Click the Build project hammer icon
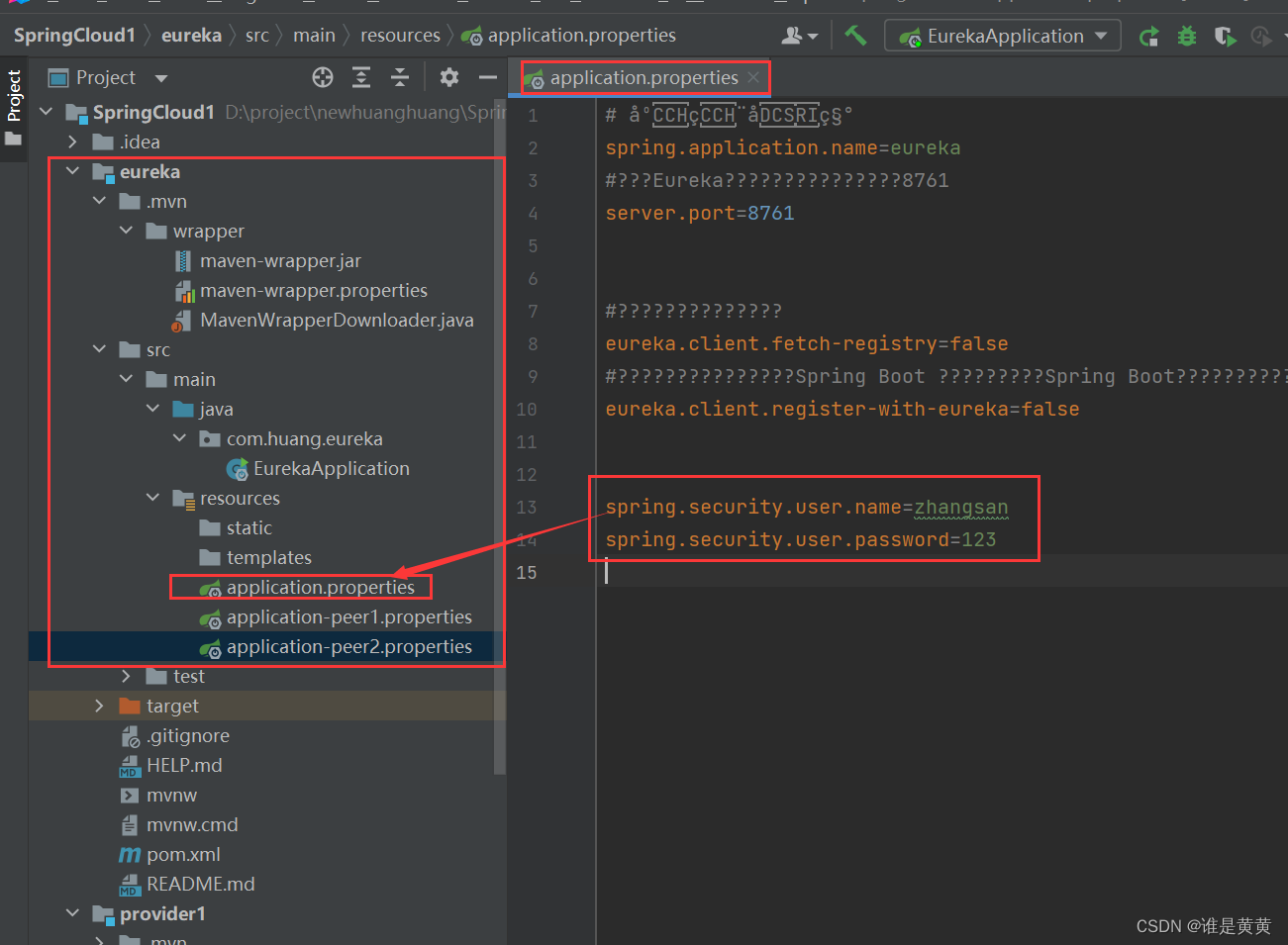This screenshot has width=1288, height=945. pyautogui.click(x=855, y=36)
